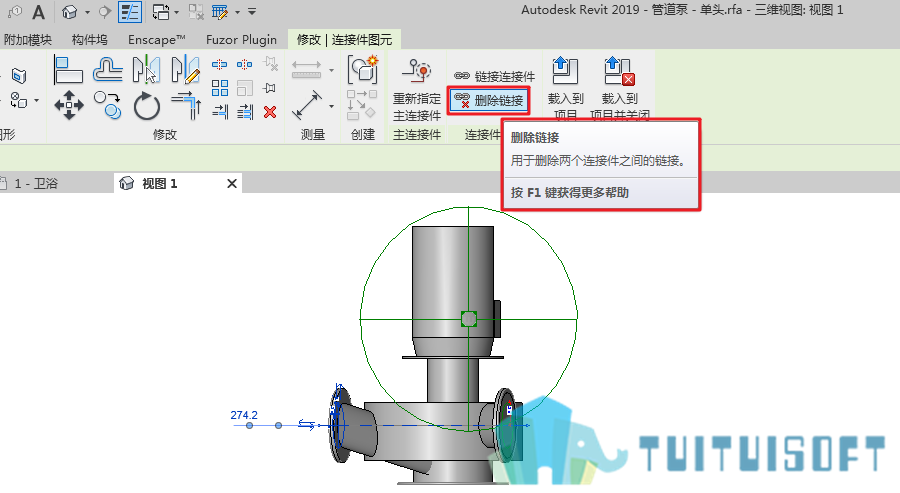Screen dimensions: 900x493
Task: Select the Array tool
Action: pyautogui.click(x=220, y=88)
